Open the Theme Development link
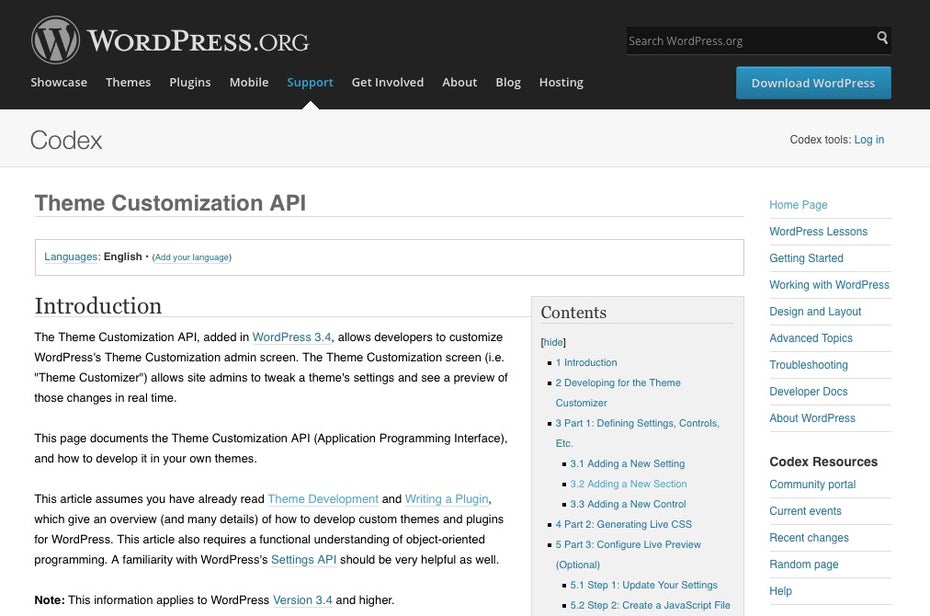 pos(323,499)
